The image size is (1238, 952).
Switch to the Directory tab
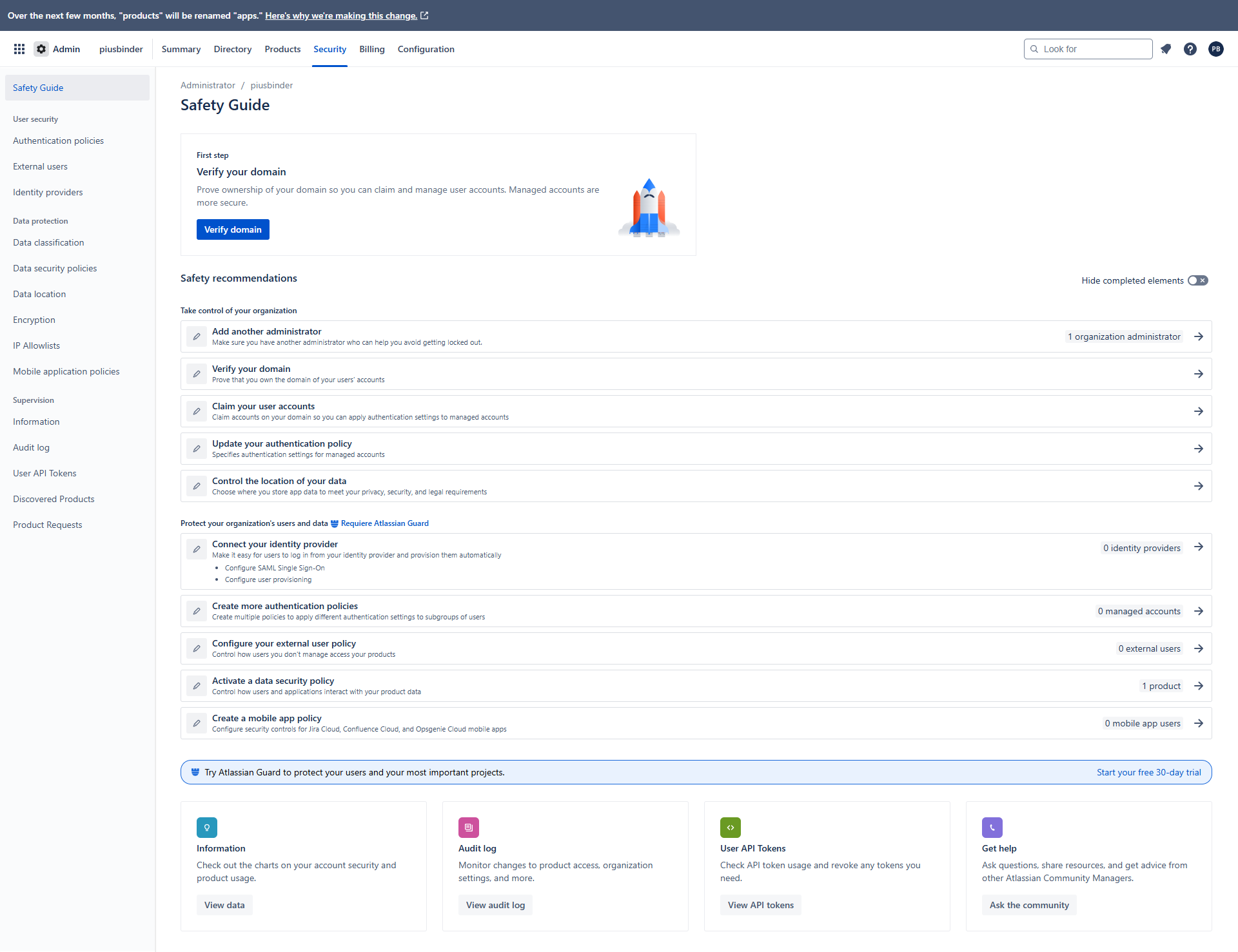[x=233, y=49]
